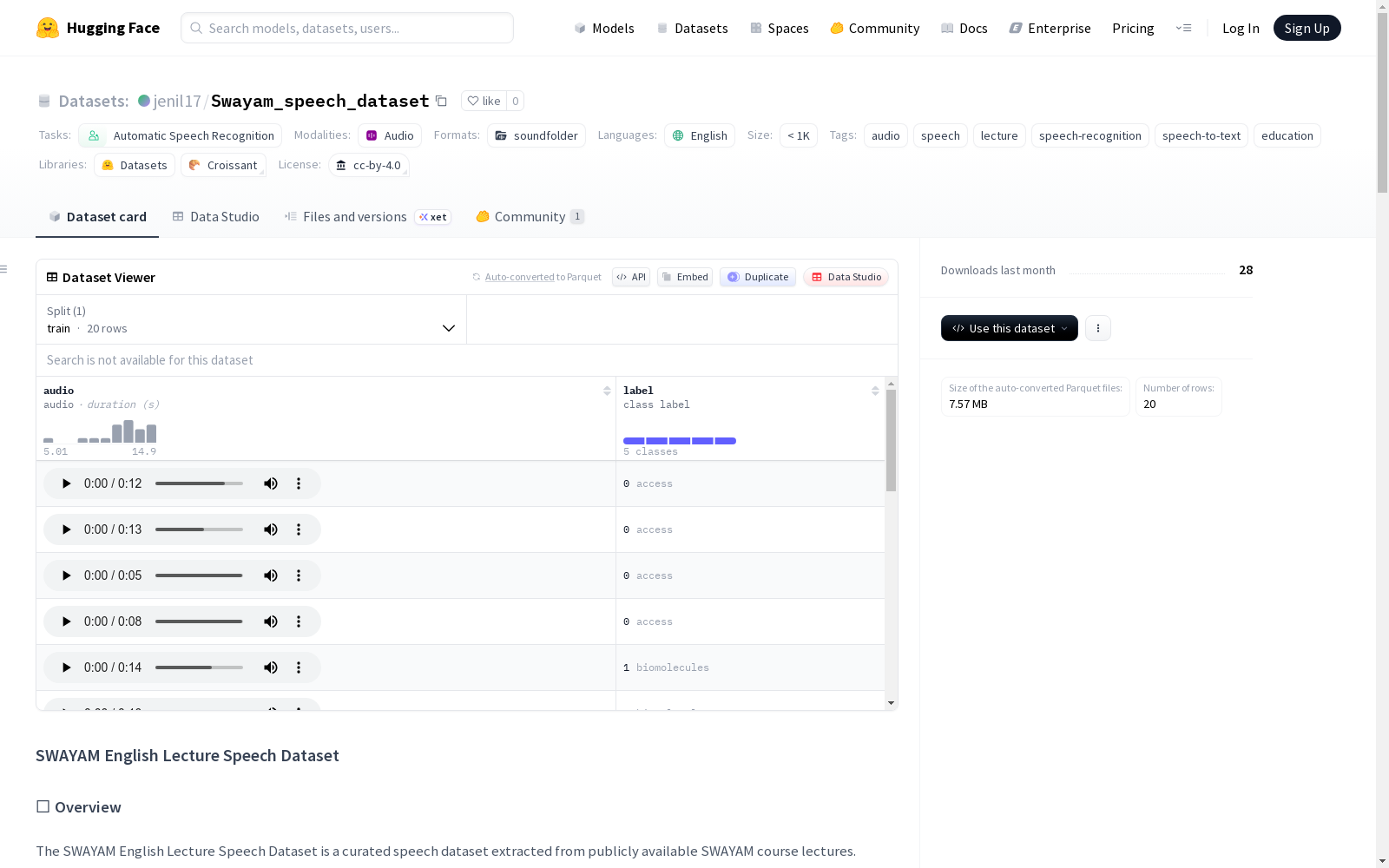Image resolution: width=1389 pixels, height=868 pixels.
Task: Select the speech-to-text tag
Action: click(1201, 135)
